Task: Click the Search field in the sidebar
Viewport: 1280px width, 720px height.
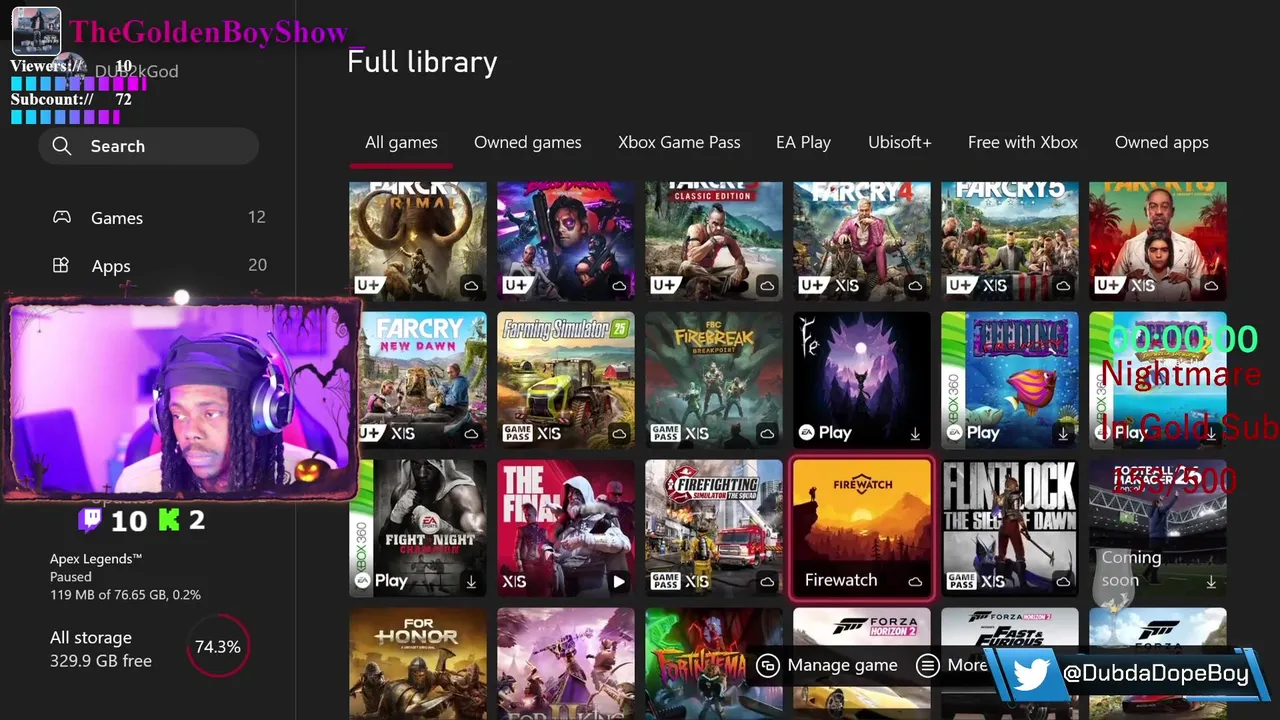Action: (x=149, y=146)
